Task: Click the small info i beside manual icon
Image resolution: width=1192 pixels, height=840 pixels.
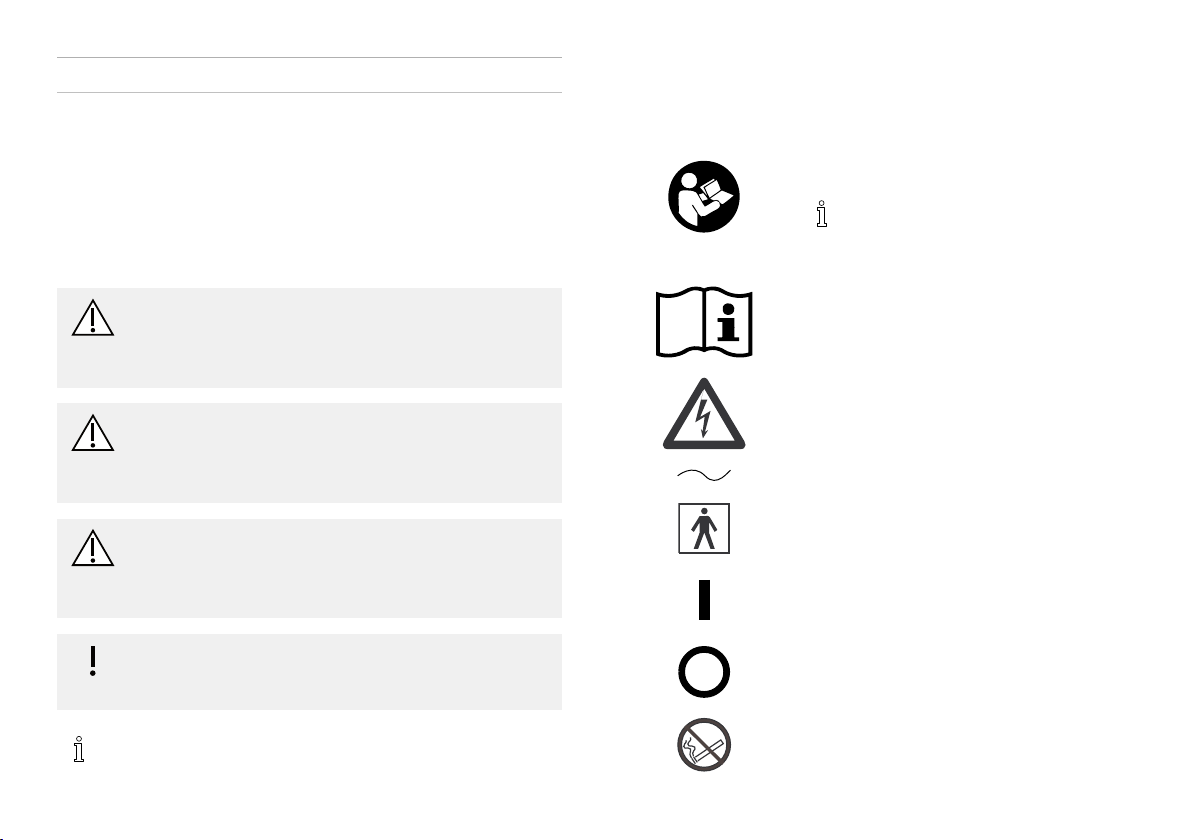Action: (x=821, y=214)
